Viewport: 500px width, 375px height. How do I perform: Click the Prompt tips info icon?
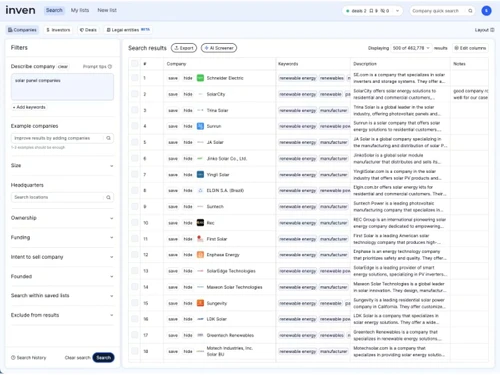110,67
